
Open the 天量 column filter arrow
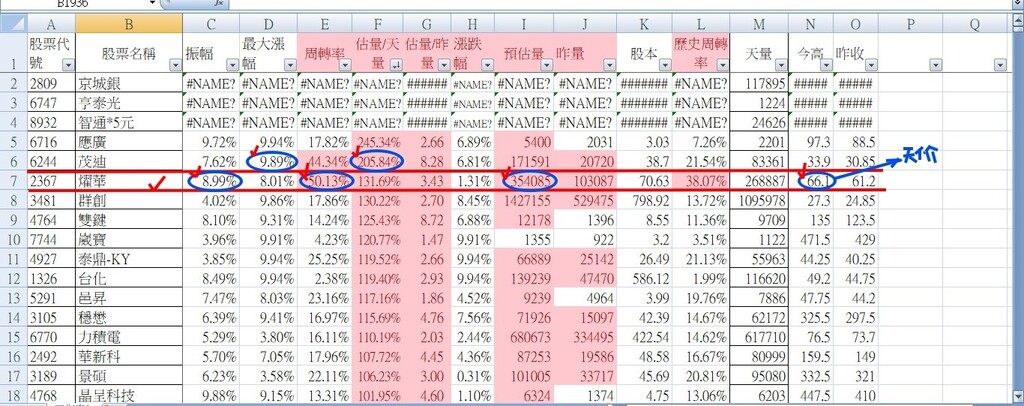coord(779,65)
